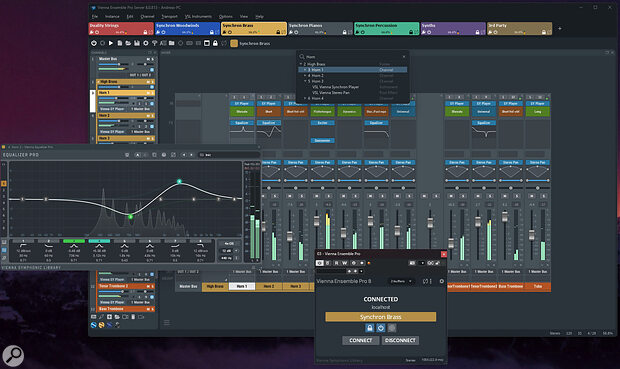620x369 pixels.
Task: Select the Bass Trombone channel label in the mixer
Action: click(511, 286)
